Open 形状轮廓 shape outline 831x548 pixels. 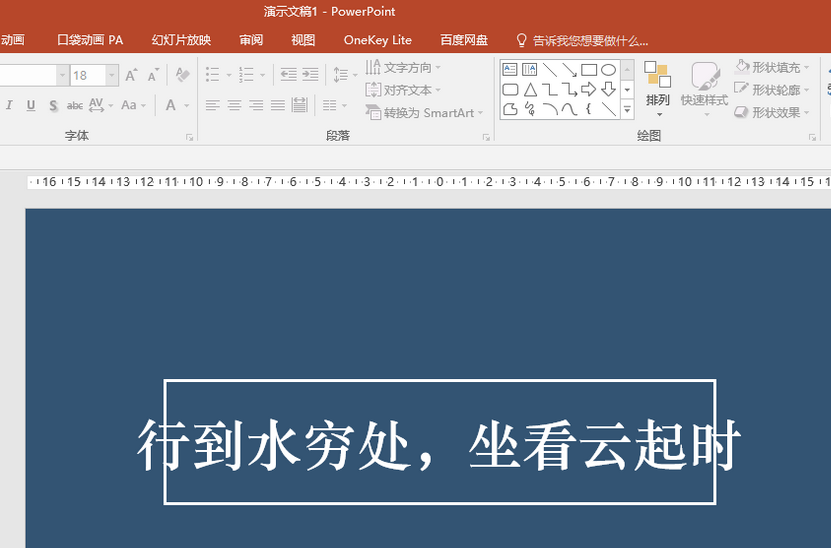click(772, 90)
